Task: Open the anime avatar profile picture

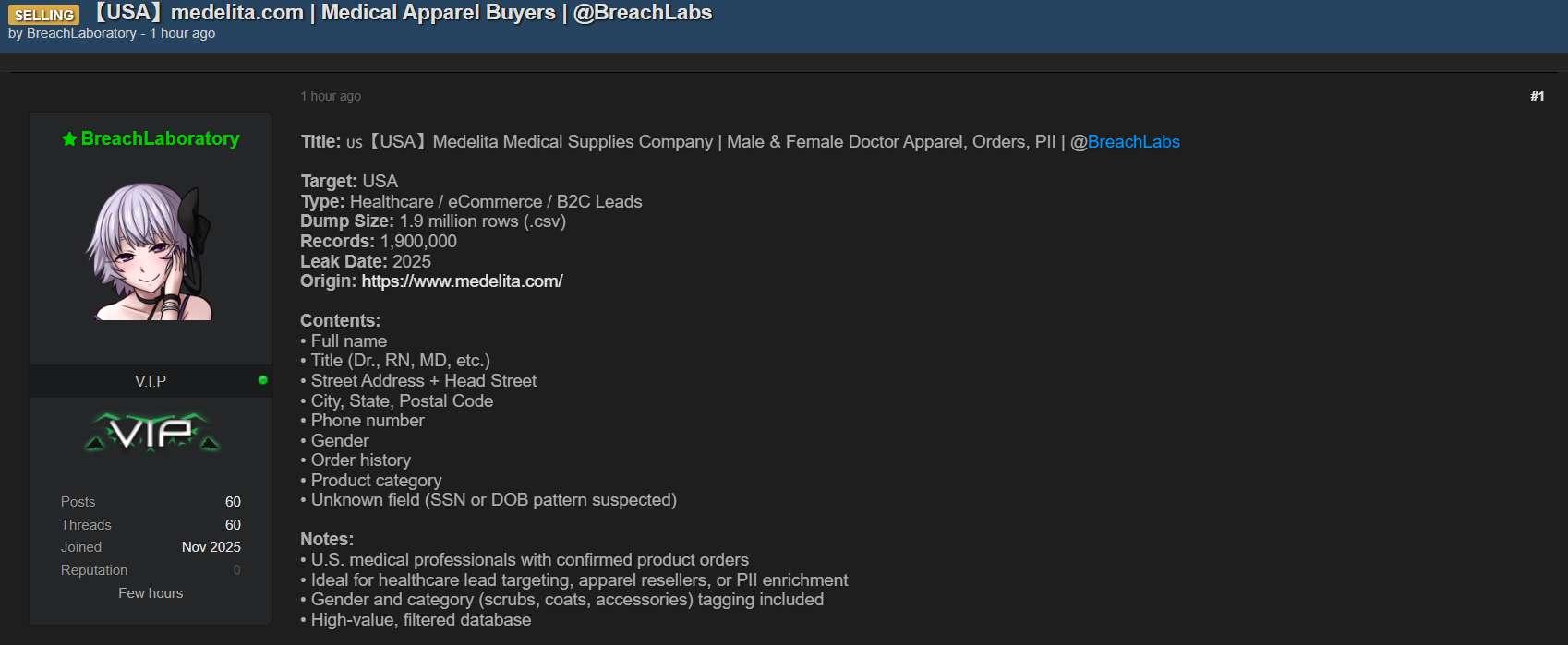Action: click(151, 250)
